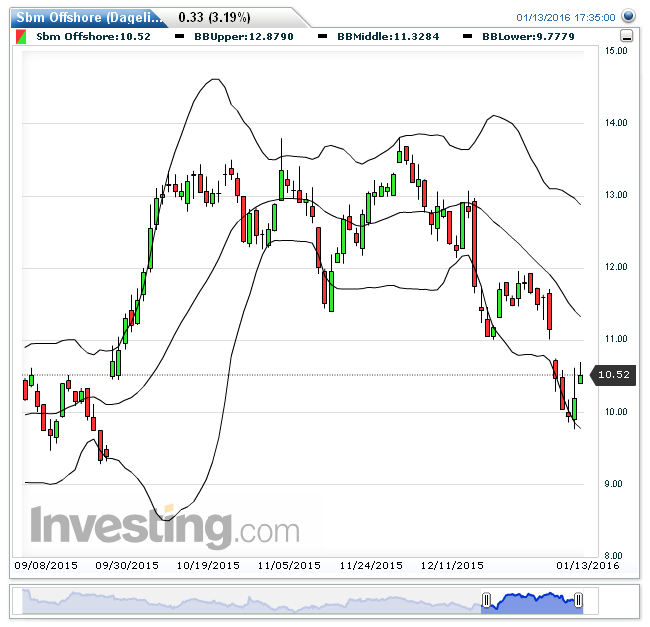Click the 10/19/2015 date axis label
650x627 pixels.
pos(208,565)
